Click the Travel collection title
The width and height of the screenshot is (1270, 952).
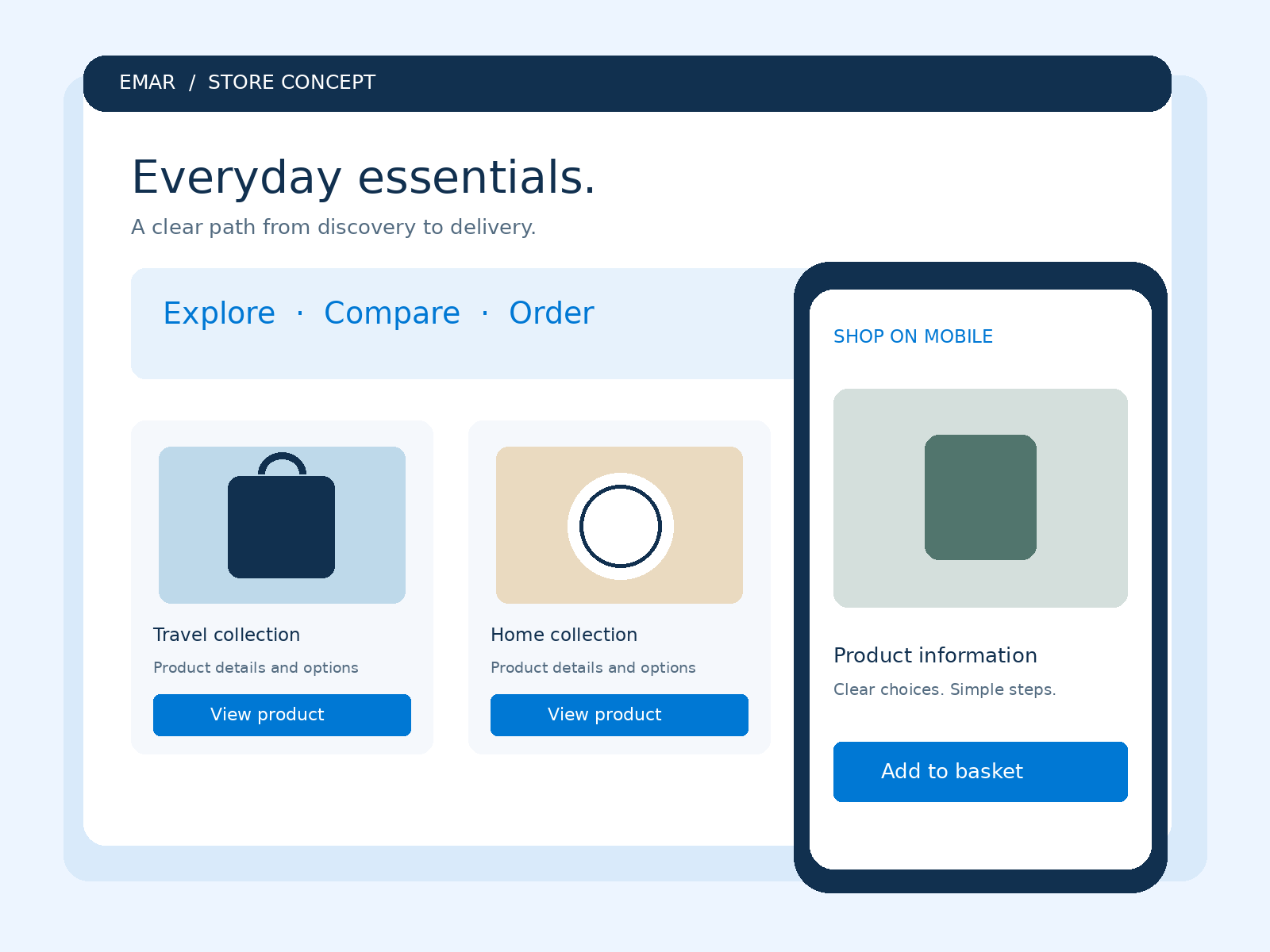coord(226,635)
